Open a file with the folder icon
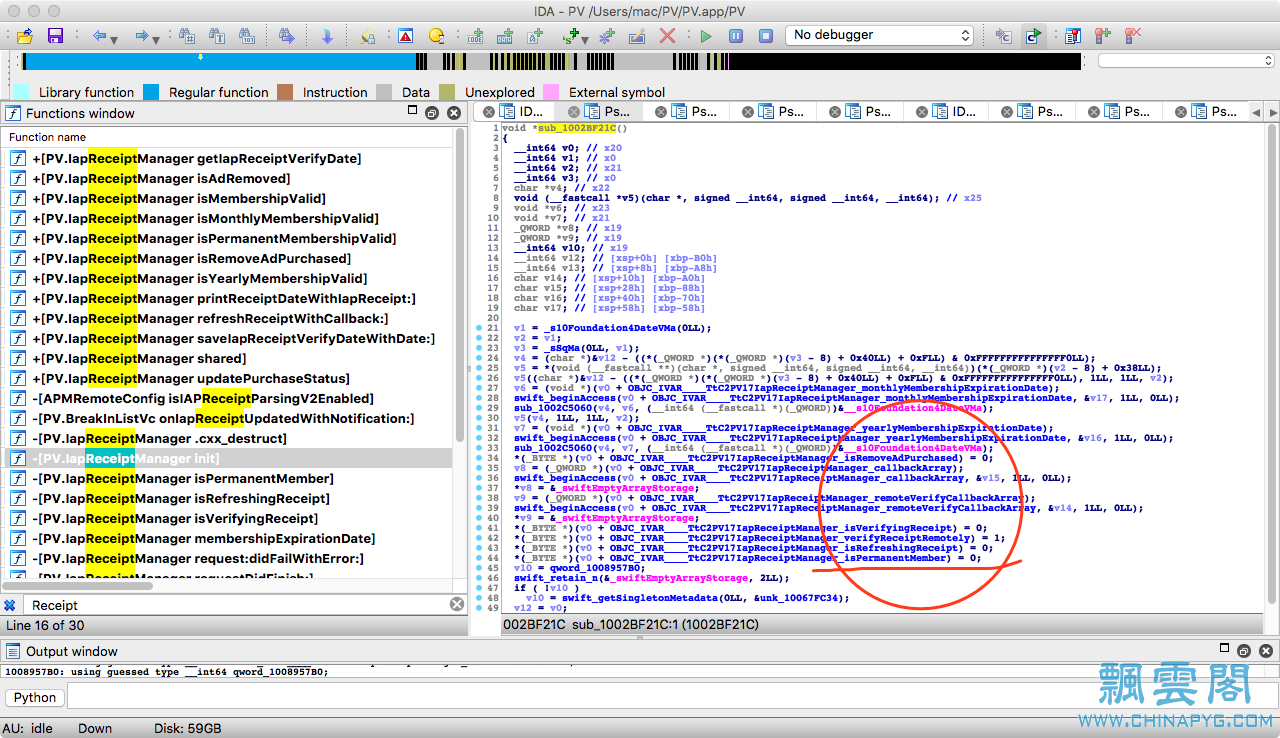This screenshot has height=738, width=1280. 25,36
